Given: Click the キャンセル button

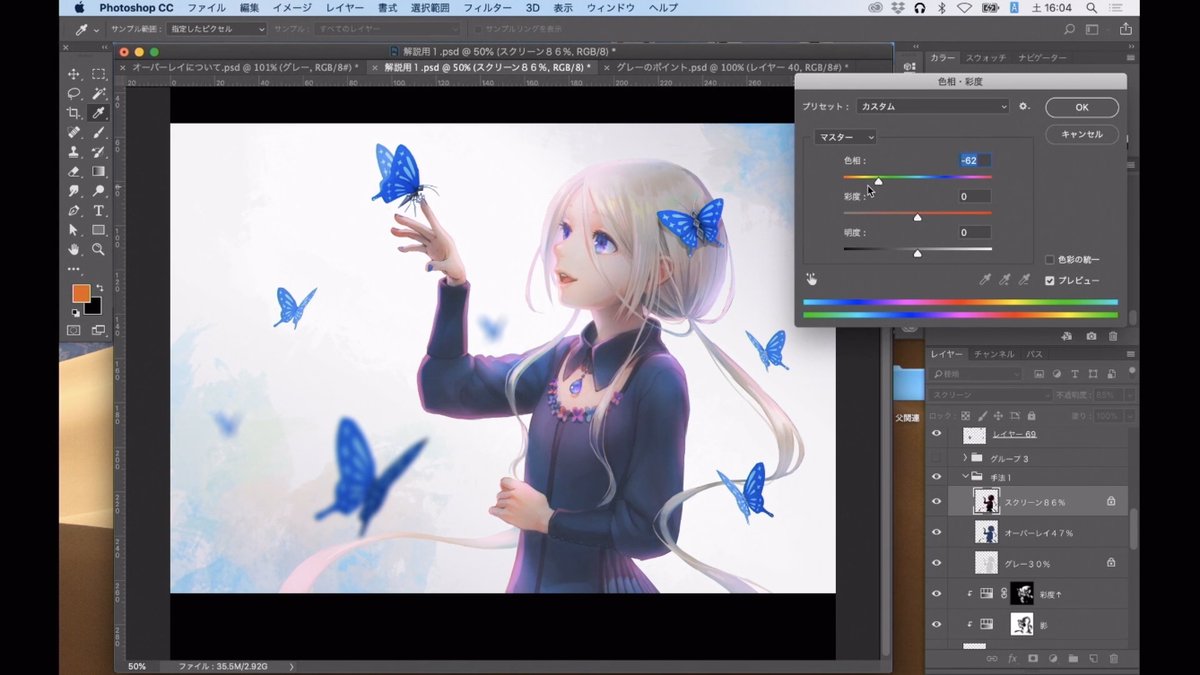Looking at the screenshot, I should coord(1081,134).
